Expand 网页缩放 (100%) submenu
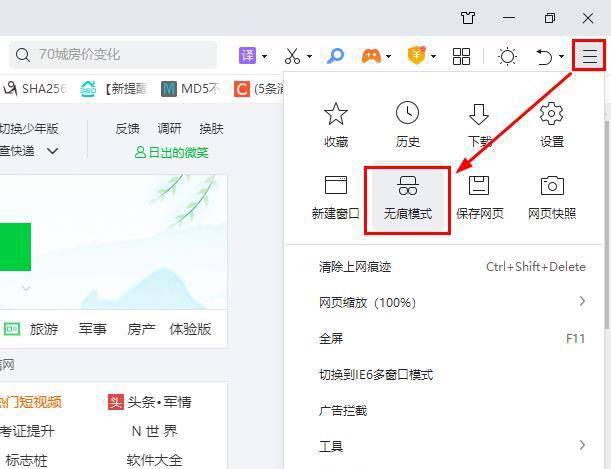Viewport: 611px width, 469px height. click(446, 302)
